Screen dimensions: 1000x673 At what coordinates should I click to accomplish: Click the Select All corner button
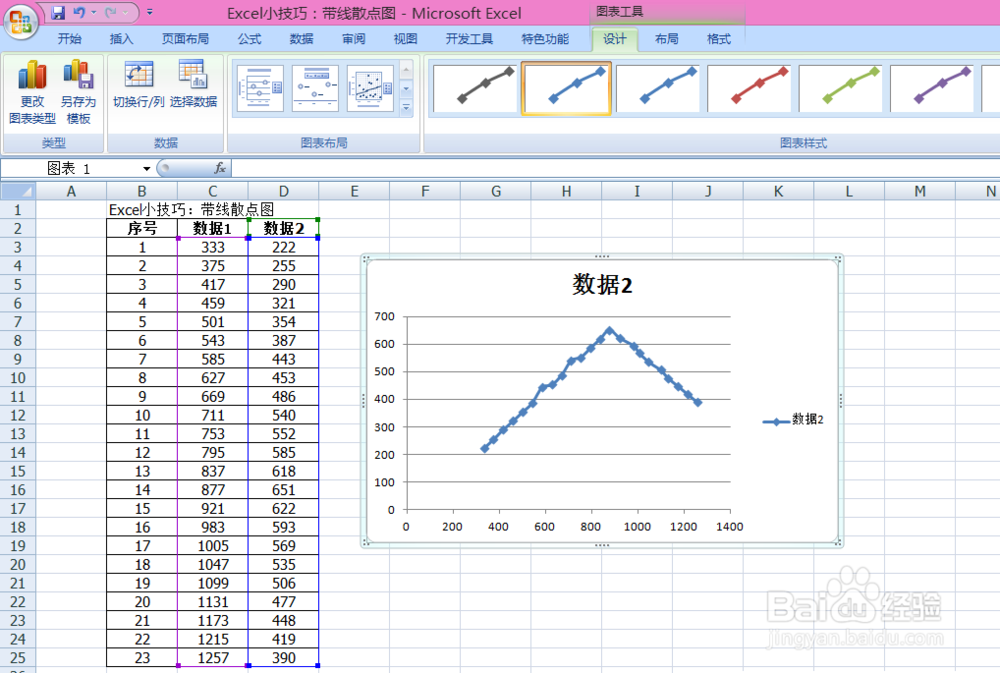(18, 191)
